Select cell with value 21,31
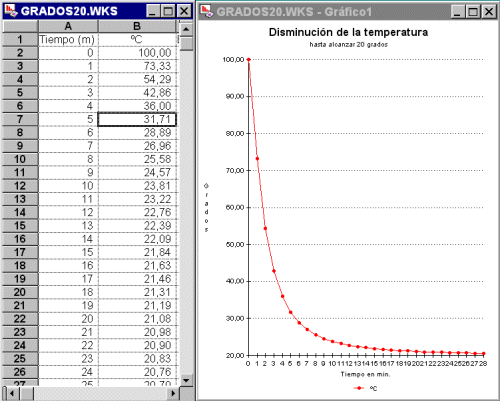Image resolution: width=500 pixels, height=401 pixels. point(137,292)
